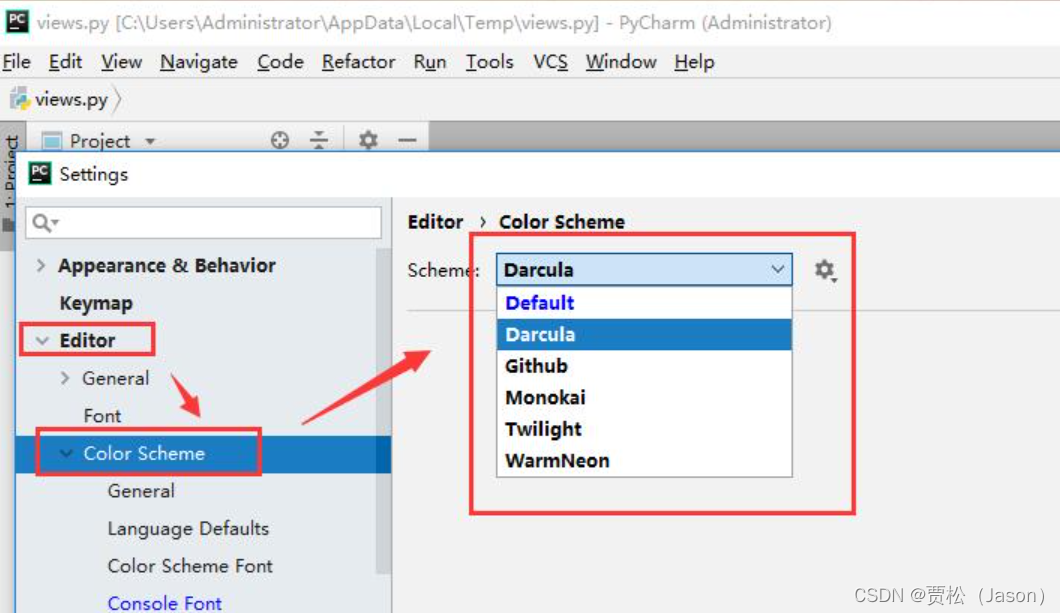Open the Project panel gear options

click(x=368, y=140)
